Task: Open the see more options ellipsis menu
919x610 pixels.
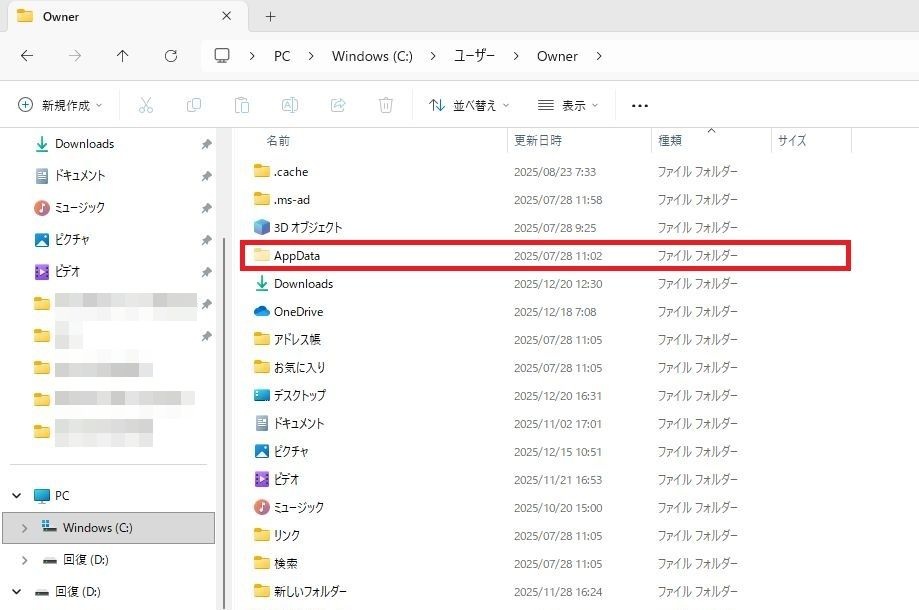Action: click(x=640, y=105)
